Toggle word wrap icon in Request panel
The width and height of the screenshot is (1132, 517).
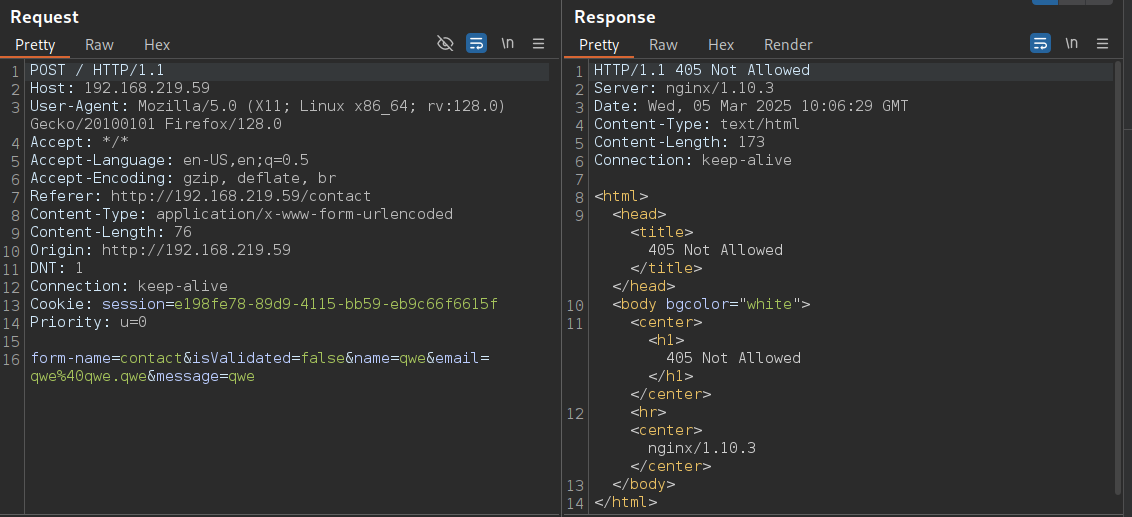(476, 43)
